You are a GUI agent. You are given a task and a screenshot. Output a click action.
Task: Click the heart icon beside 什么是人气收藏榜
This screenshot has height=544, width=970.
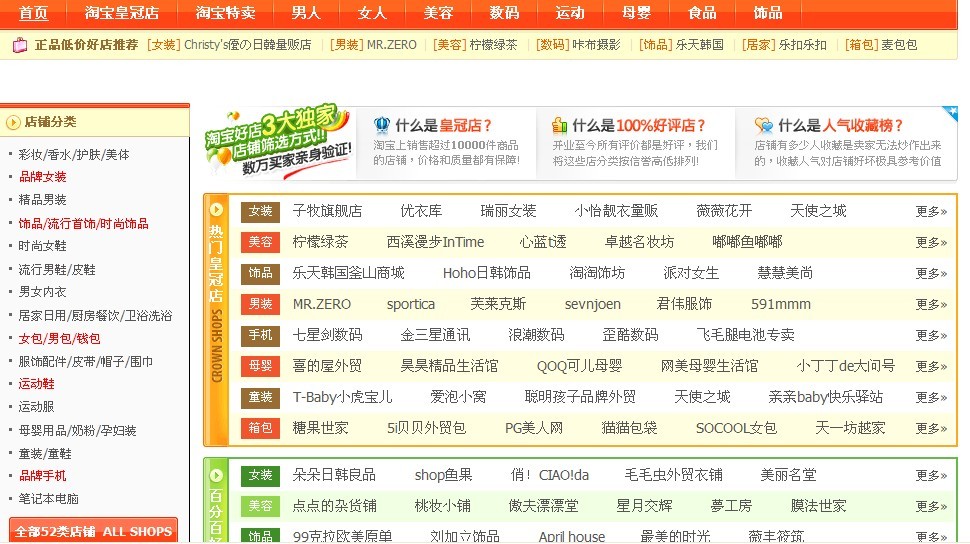[764, 125]
